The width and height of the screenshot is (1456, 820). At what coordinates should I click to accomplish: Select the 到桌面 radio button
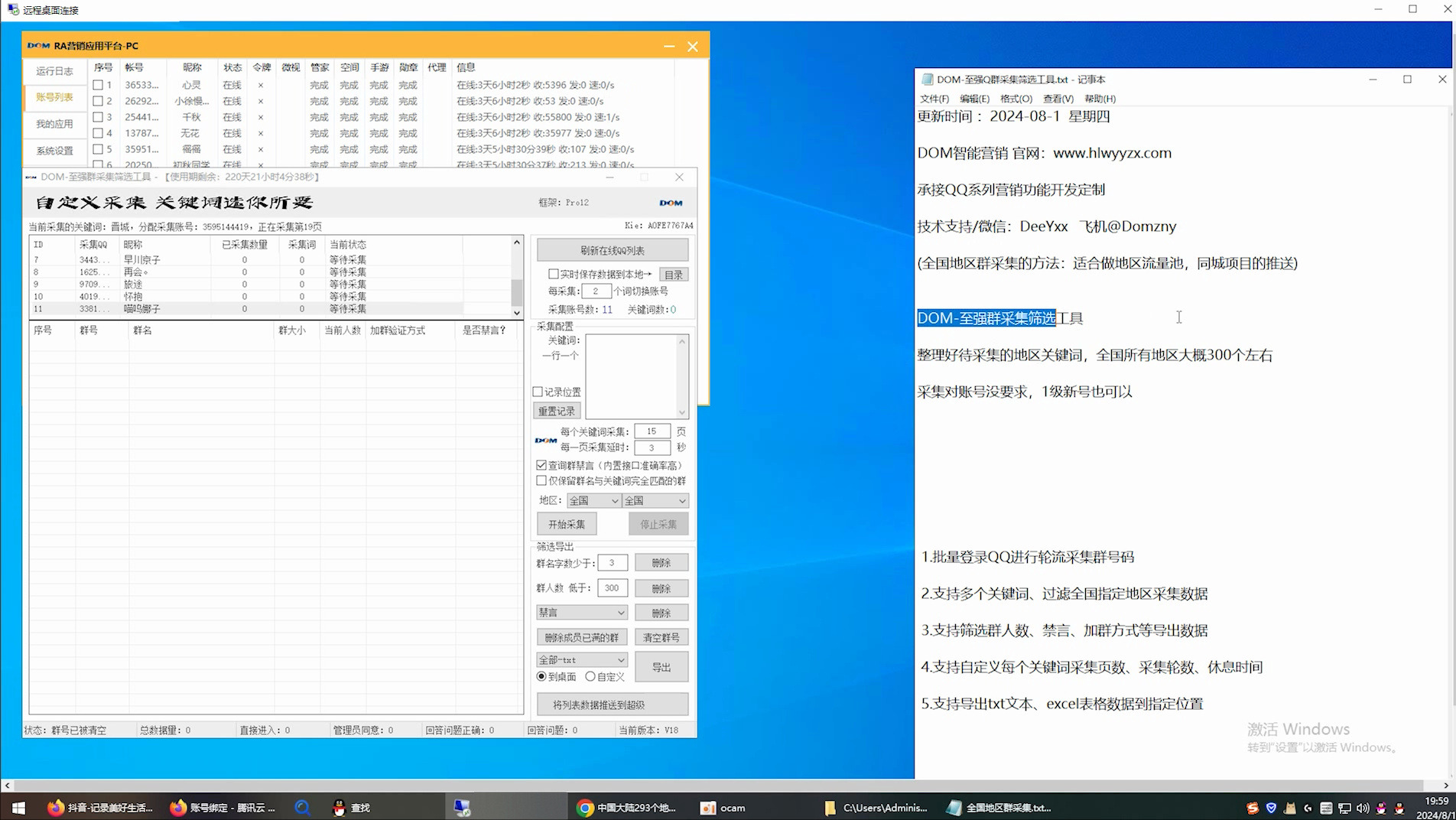pyautogui.click(x=541, y=677)
